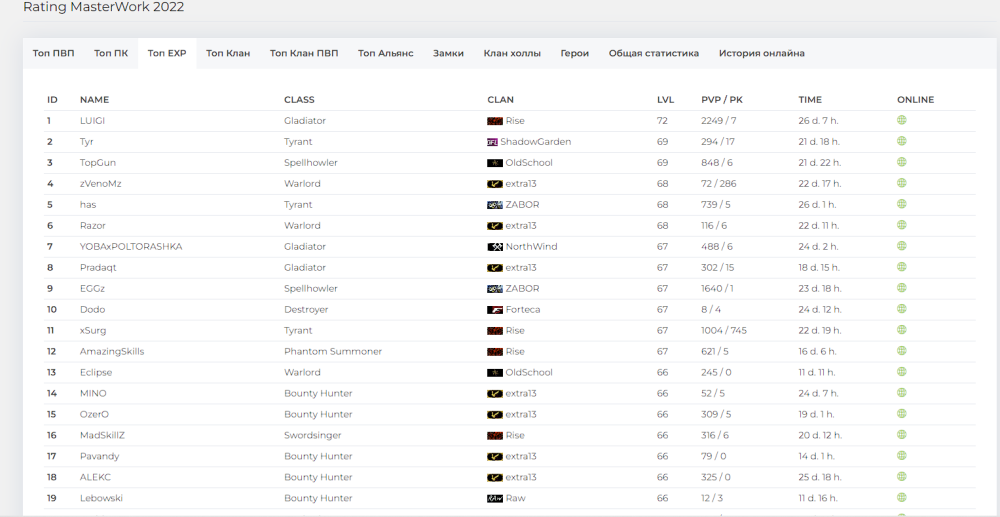Open the Замки tab
The height and width of the screenshot is (517, 1000).
pos(448,54)
